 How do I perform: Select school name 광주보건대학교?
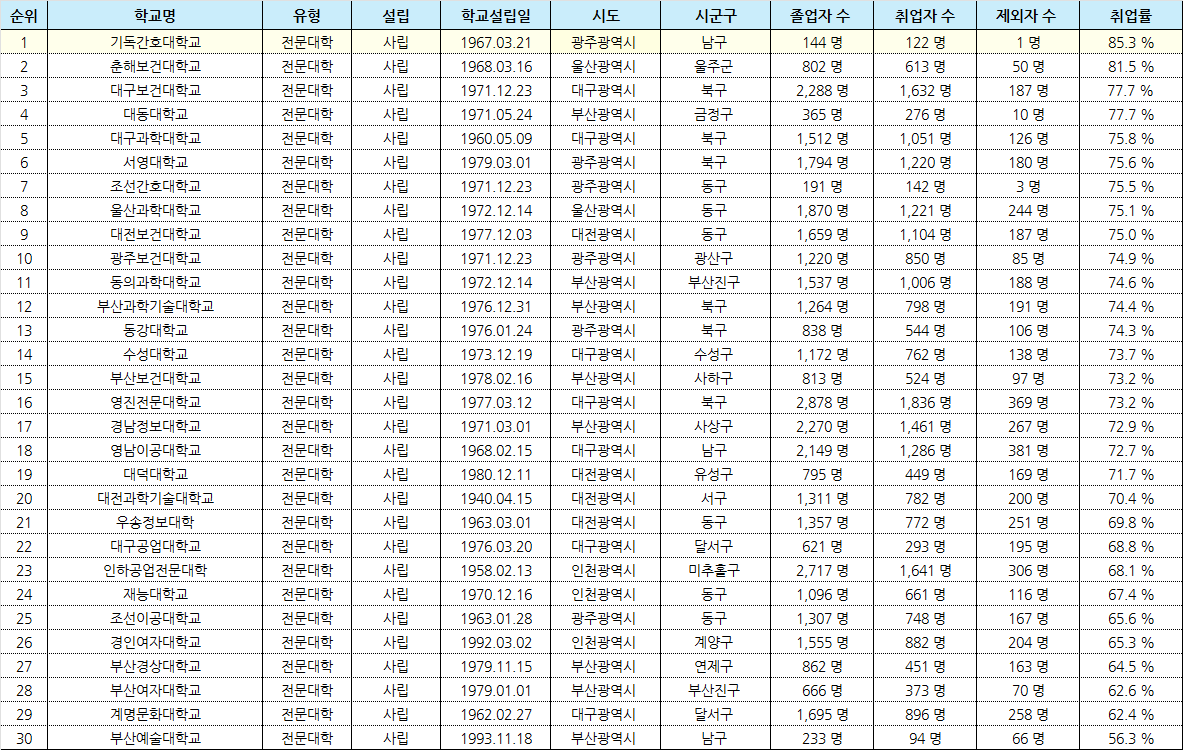tap(155, 259)
